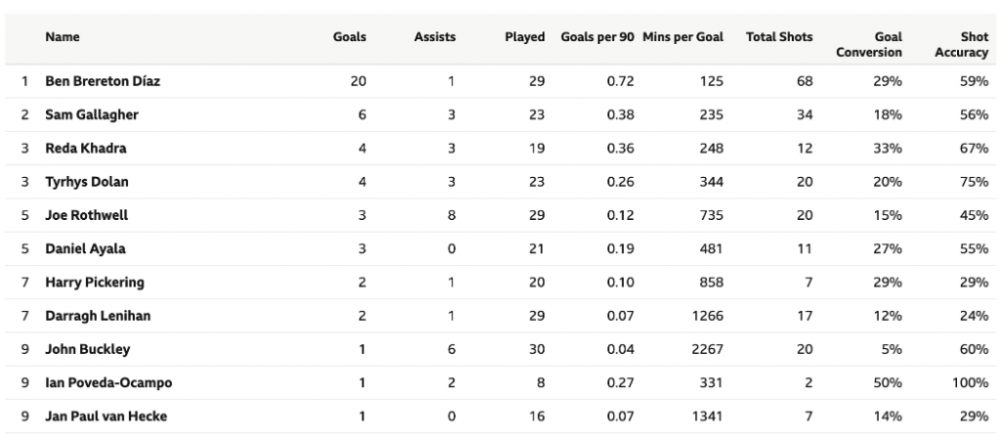This screenshot has height=438, width=1000.
Task: Click the Shot Accuracy column header
Action: tap(961, 44)
